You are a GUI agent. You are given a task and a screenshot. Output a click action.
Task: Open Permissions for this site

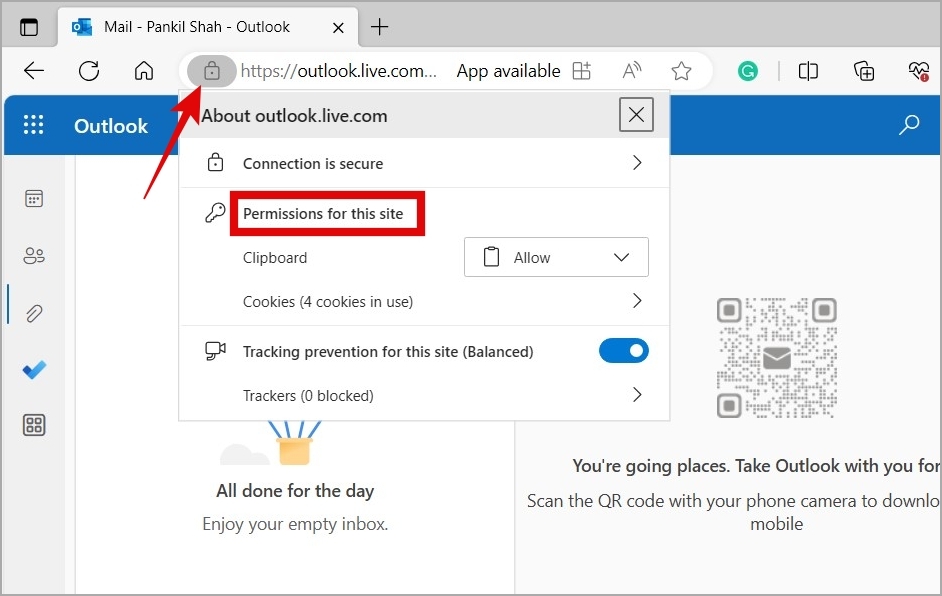pyautogui.click(x=323, y=214)
